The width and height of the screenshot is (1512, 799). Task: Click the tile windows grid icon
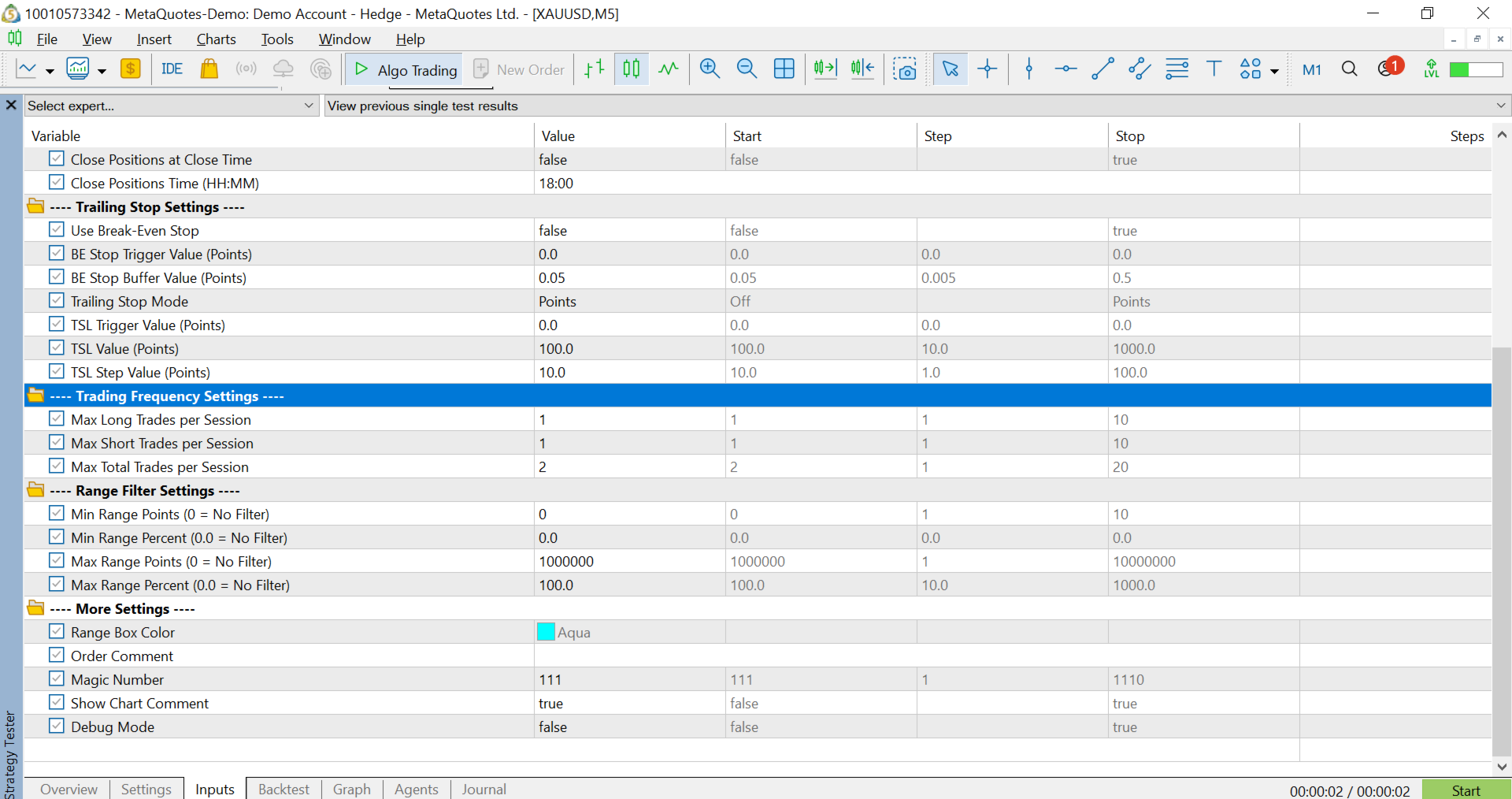(784, 69)
